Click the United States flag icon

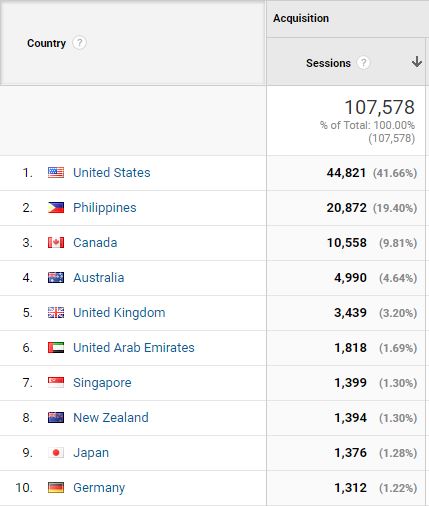56,173
